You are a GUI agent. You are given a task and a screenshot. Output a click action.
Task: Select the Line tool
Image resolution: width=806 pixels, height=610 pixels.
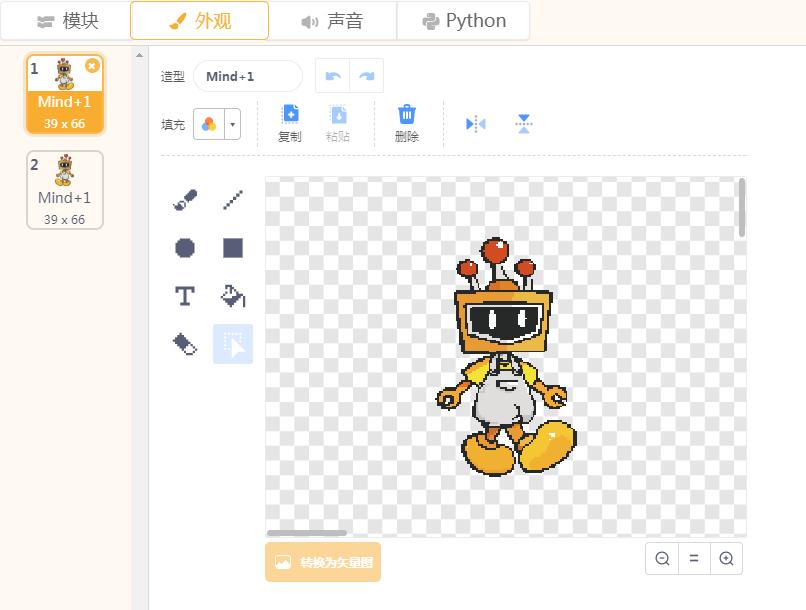click(x=233, y=200)
